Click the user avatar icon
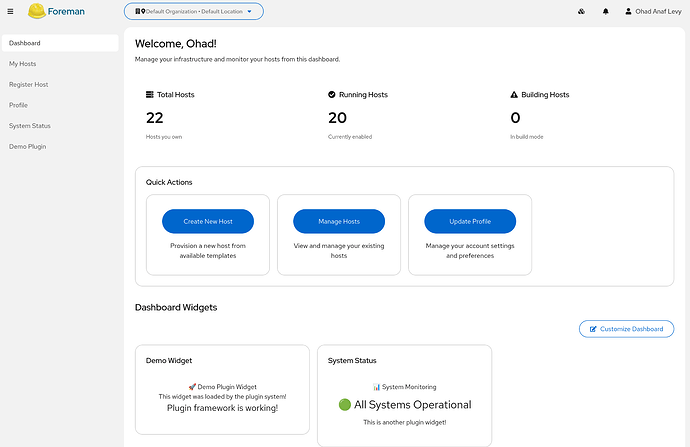 pos(628,12)
